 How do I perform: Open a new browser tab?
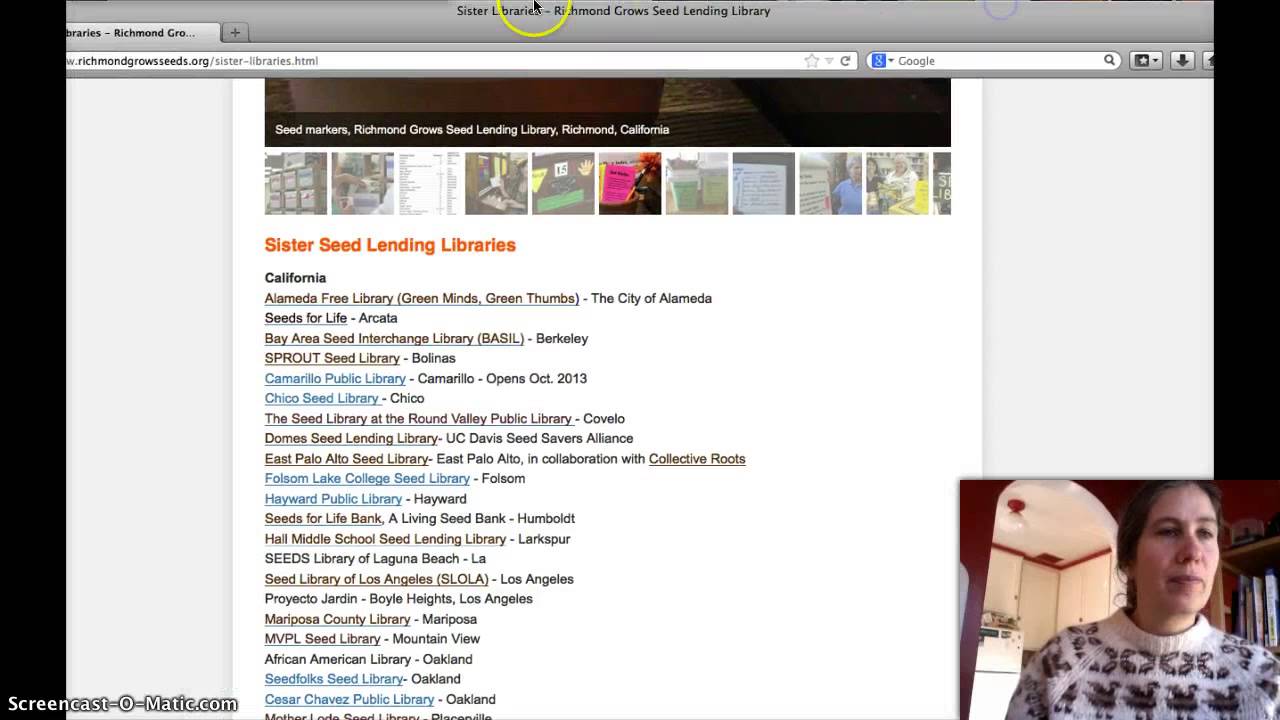coord(235,33)
